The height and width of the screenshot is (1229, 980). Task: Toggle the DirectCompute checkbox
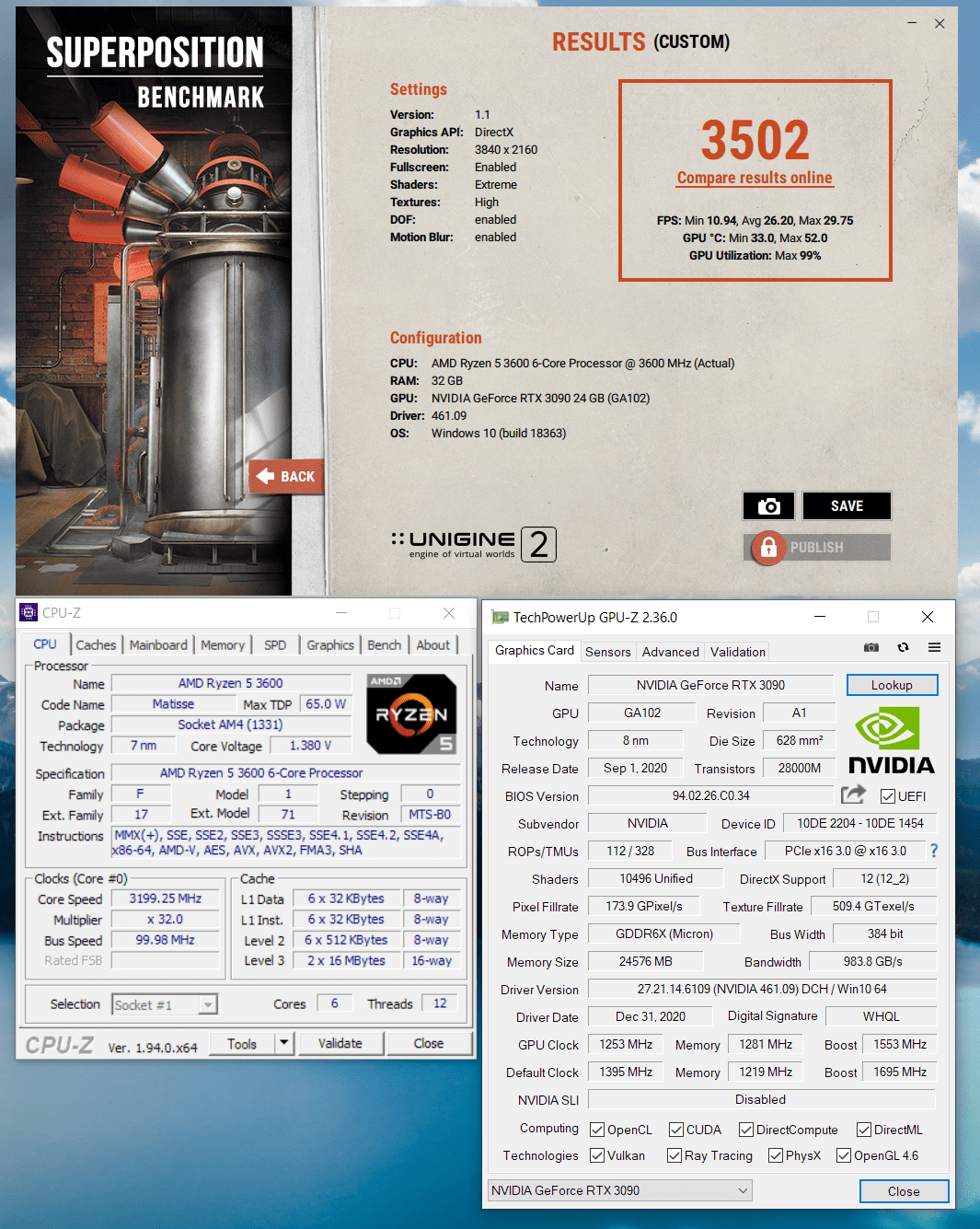coord(746,1130)
